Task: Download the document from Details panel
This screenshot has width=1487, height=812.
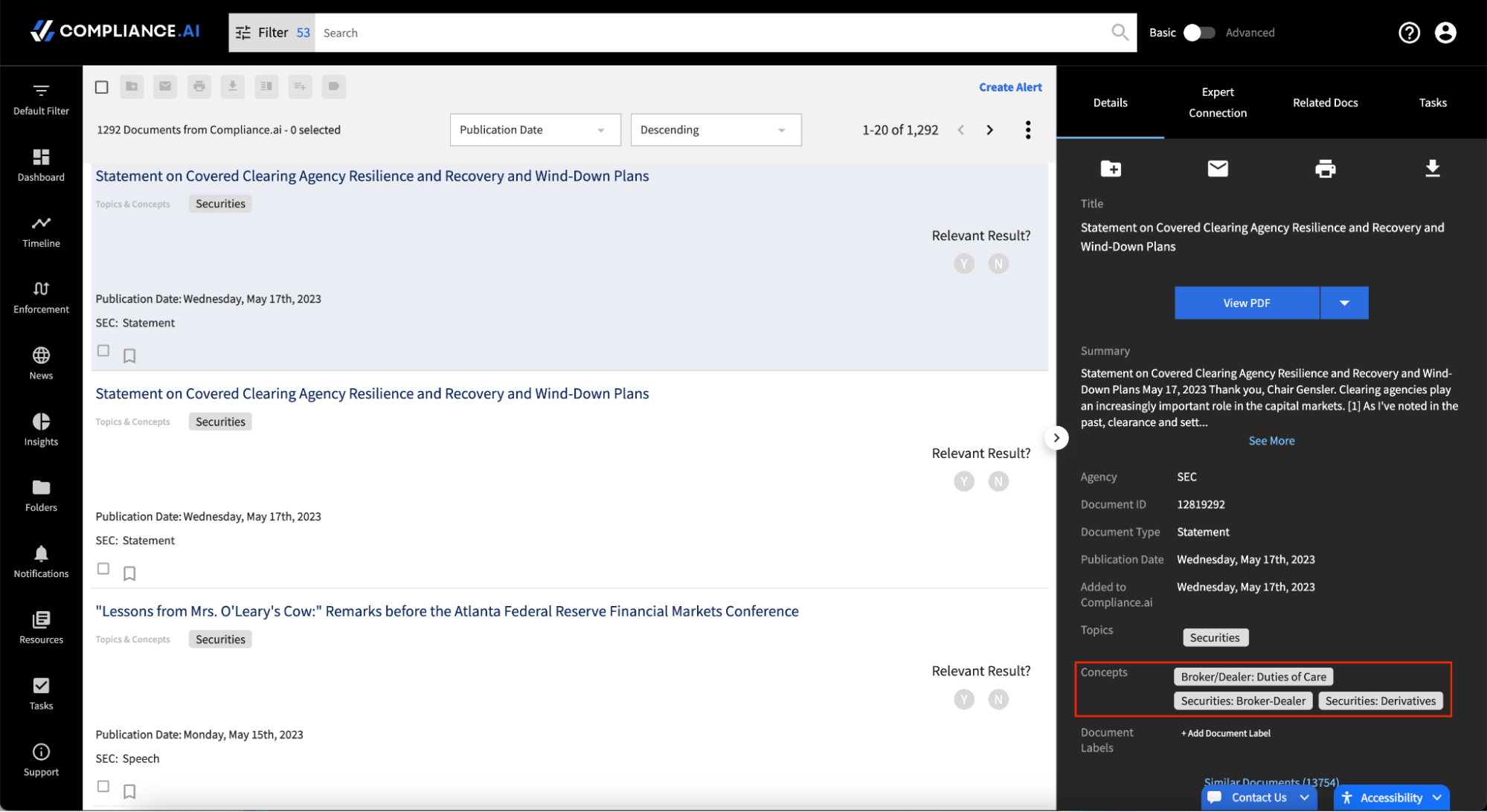Action: (1432, 169)
